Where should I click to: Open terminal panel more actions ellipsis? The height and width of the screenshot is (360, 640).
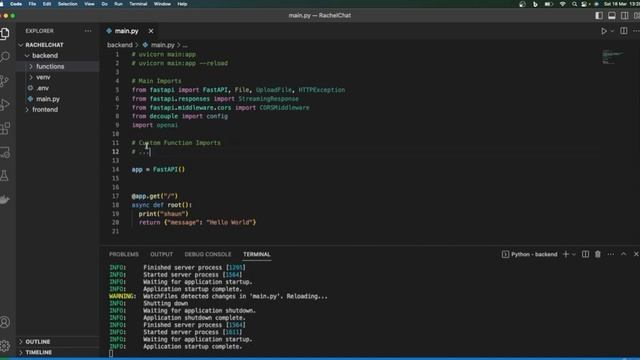(x=611, y=254)
